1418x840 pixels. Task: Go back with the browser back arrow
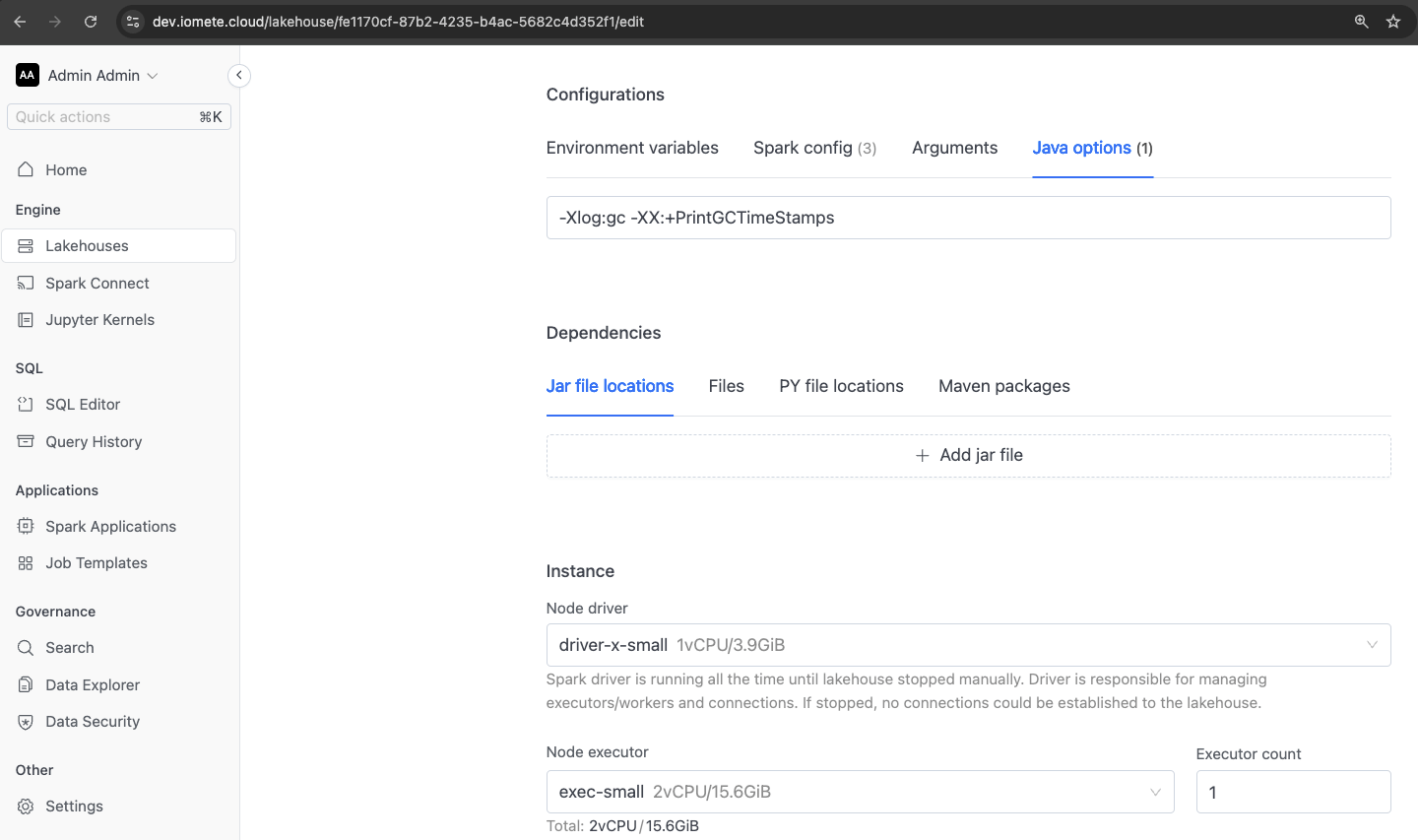click(x=20, y=22)
